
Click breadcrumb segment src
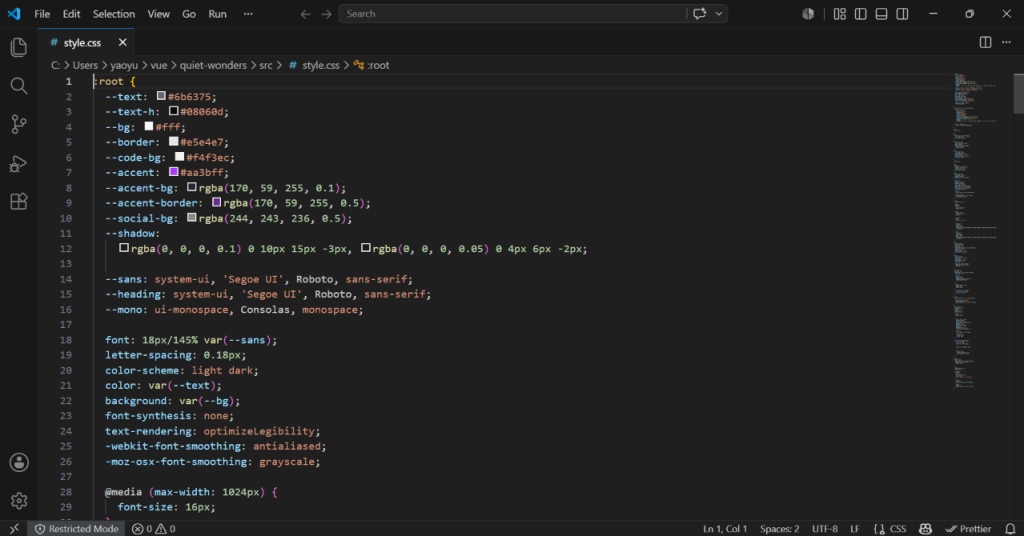(266, 65)
